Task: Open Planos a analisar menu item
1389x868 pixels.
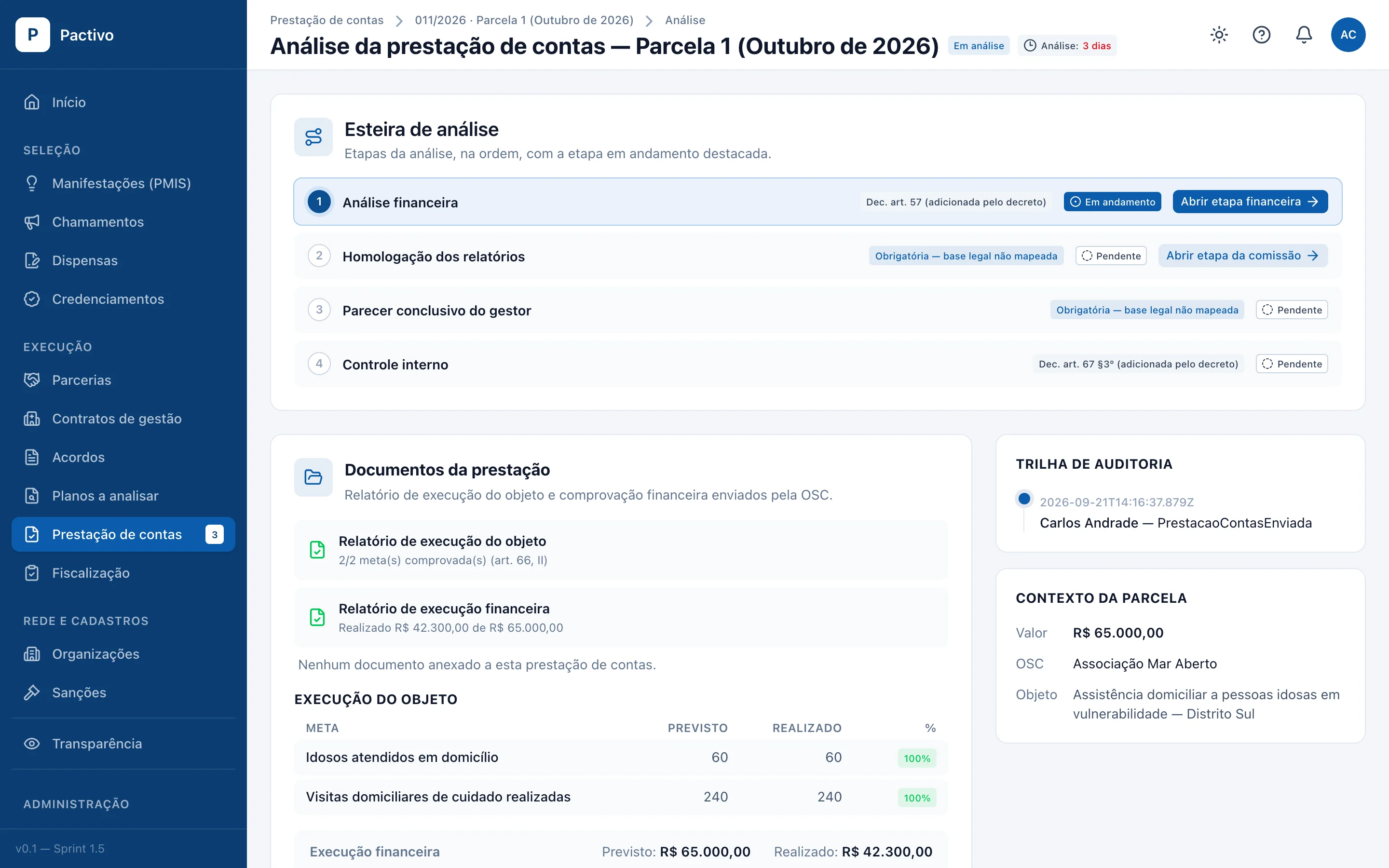Action: tap(123, 495)
